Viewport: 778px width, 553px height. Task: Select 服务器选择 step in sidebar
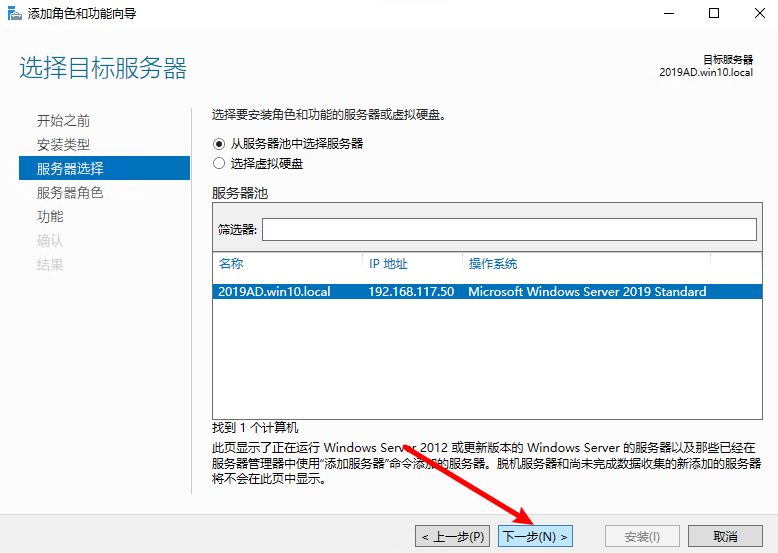(x=70, y=169)
